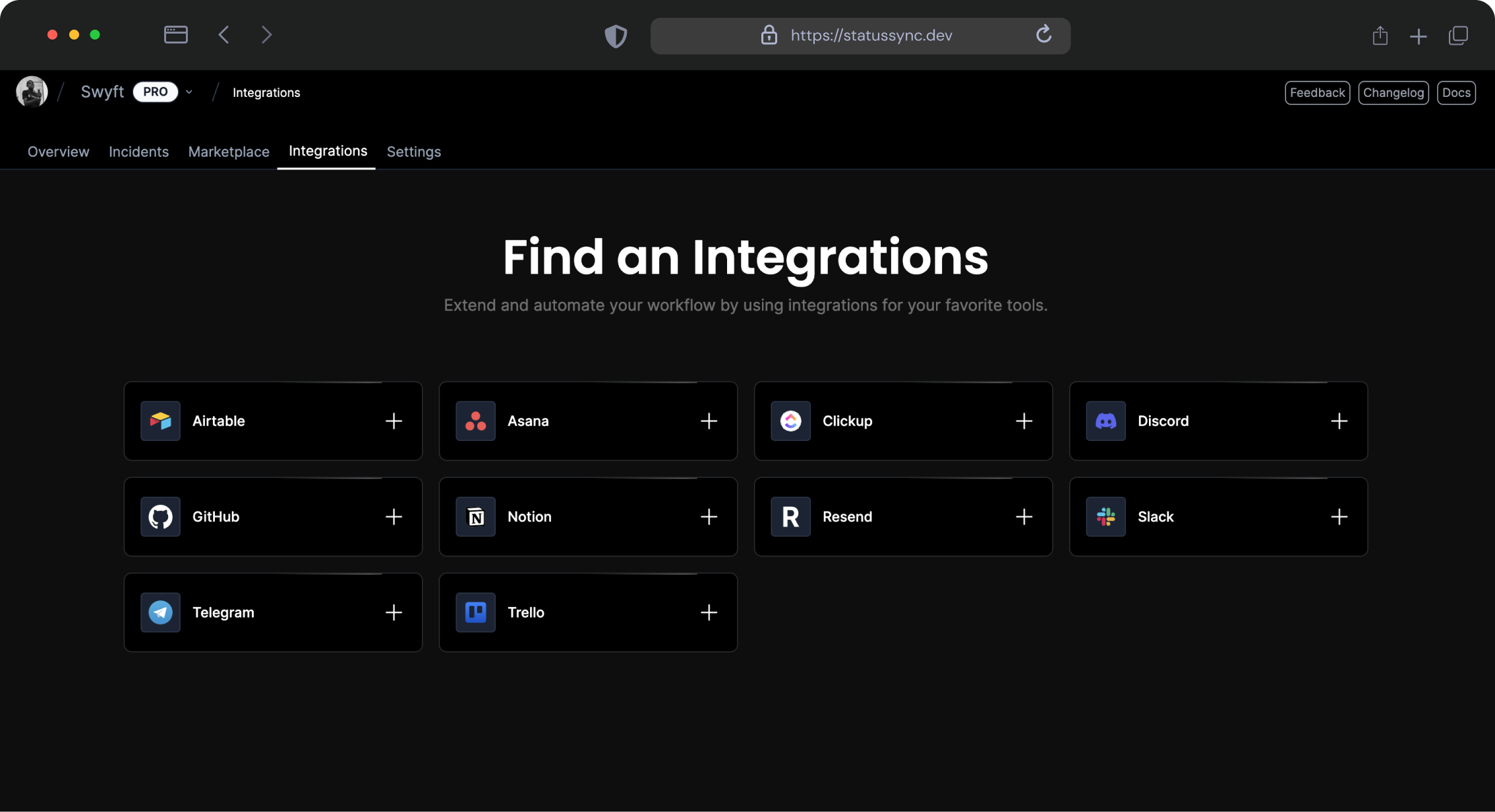Click the Telegram card label
The image size is (1495, 812).
pos(223,612)
